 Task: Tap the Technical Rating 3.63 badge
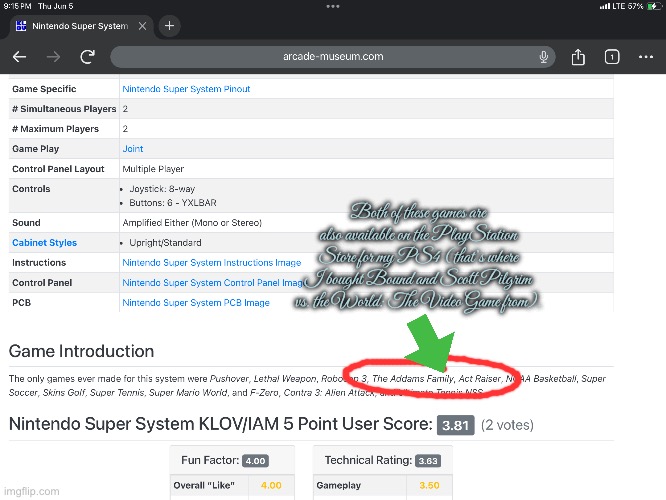click(428, 461)
